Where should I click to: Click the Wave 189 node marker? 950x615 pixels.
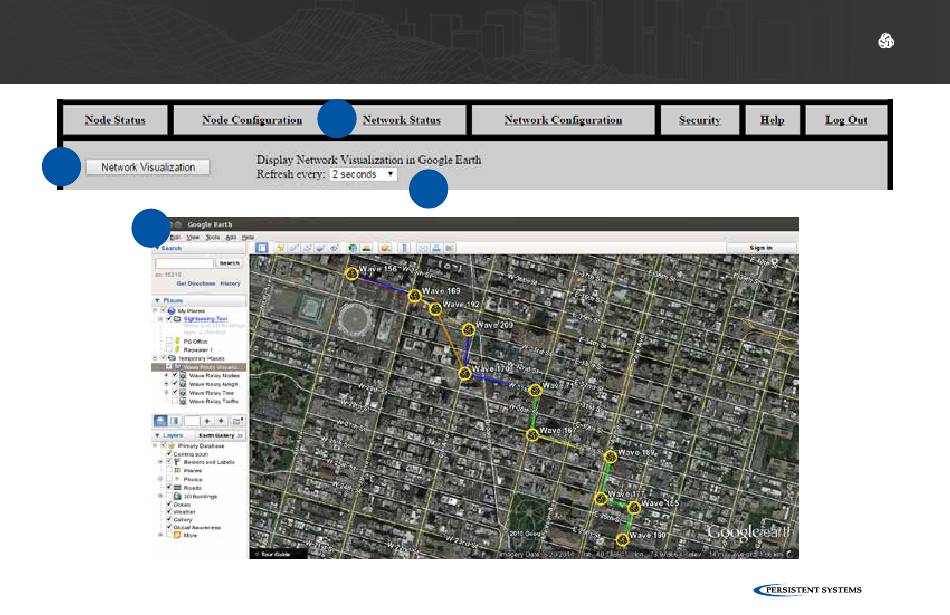click(610, 456)
